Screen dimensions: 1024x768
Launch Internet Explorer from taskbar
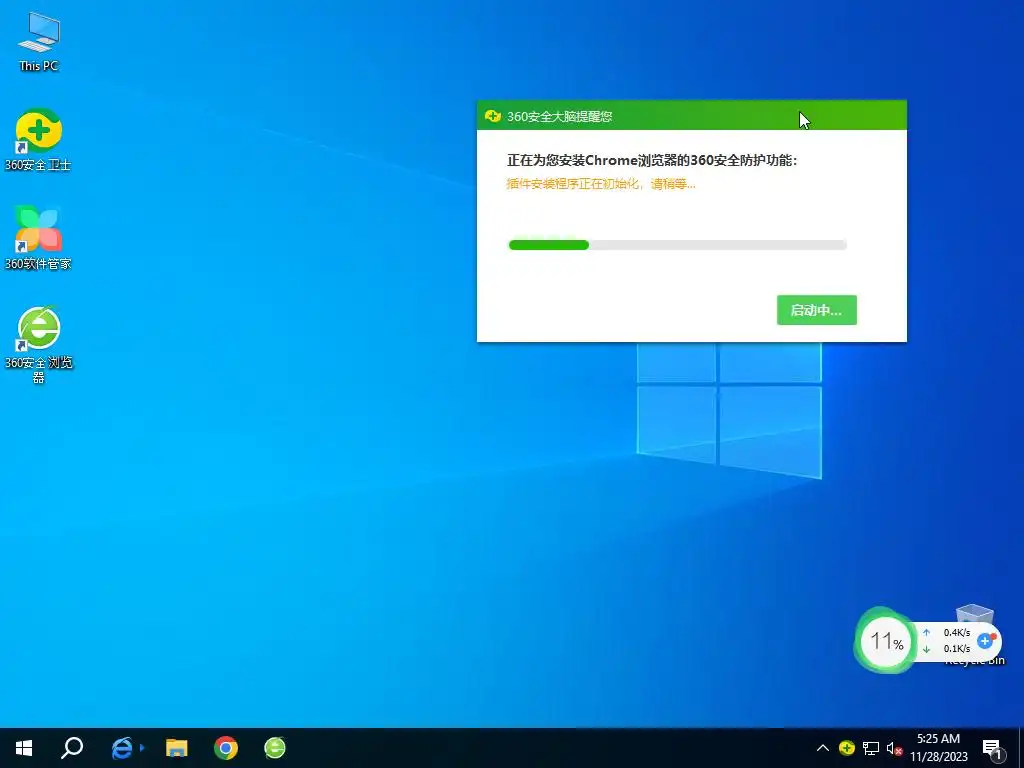(123, 748)
